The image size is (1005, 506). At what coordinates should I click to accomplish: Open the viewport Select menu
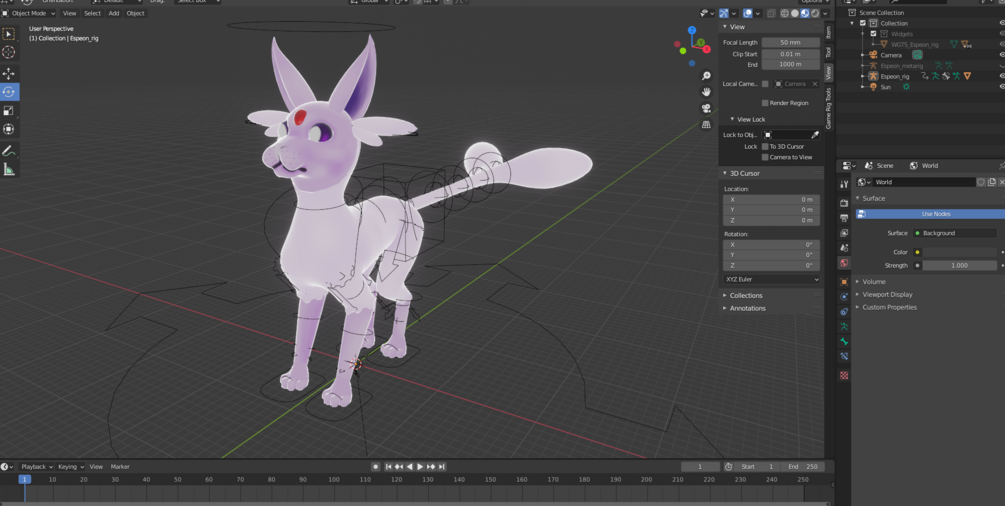point(92,13)
